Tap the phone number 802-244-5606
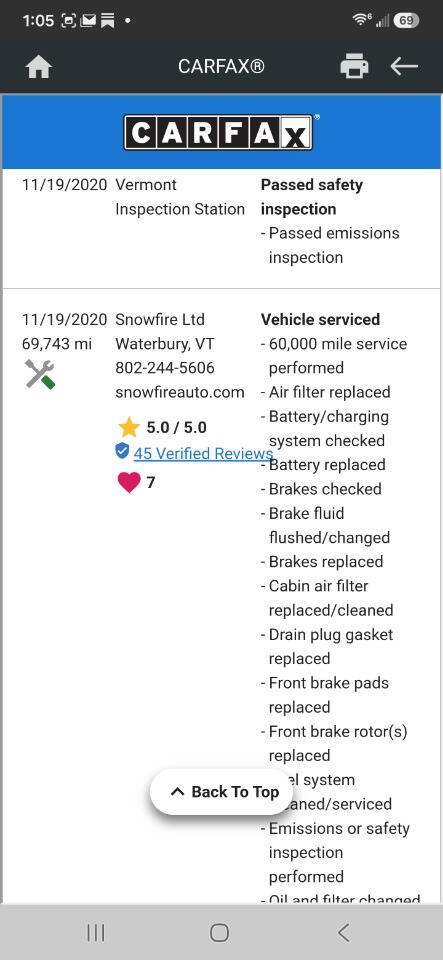 pos(165,368)
